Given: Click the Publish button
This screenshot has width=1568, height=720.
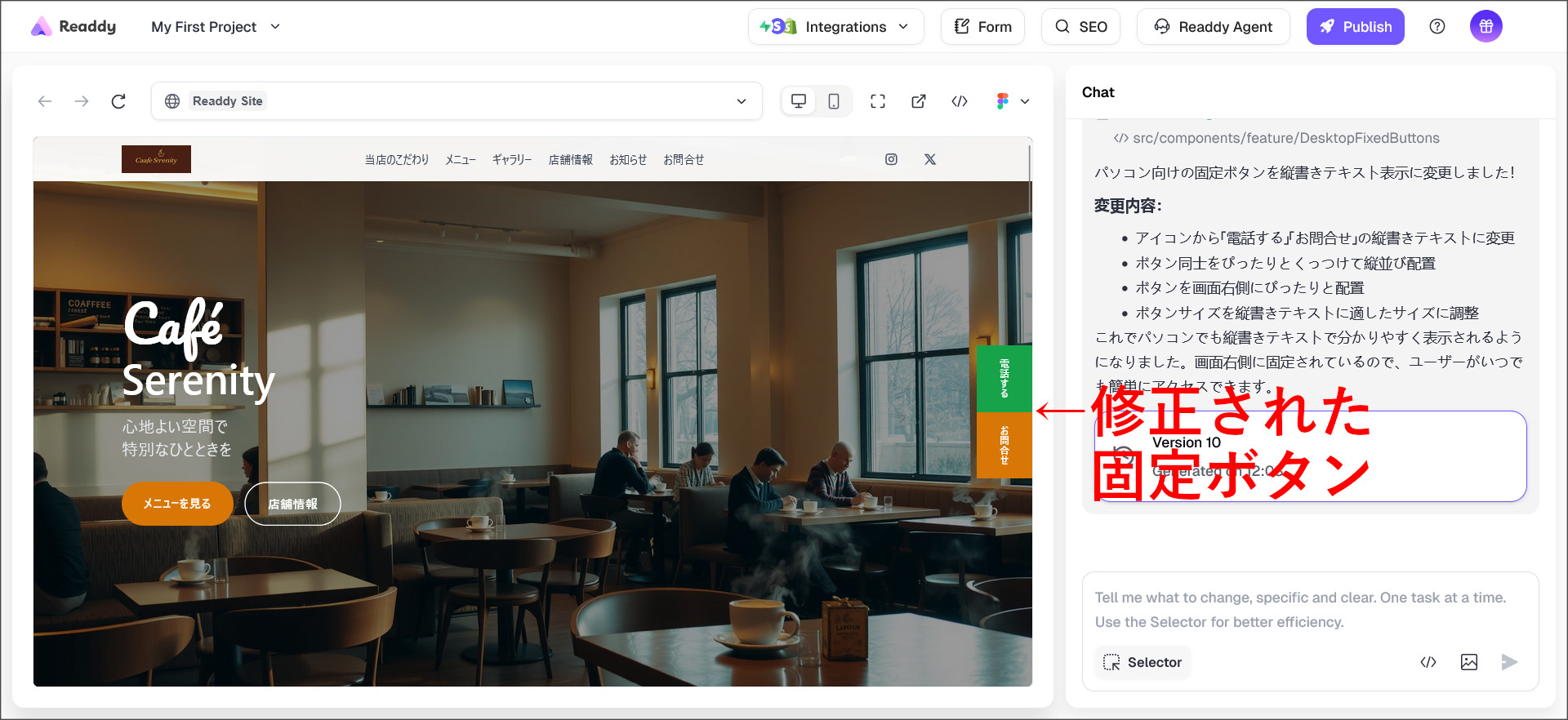Looking at the screenshot, I should pos(1355,27).
